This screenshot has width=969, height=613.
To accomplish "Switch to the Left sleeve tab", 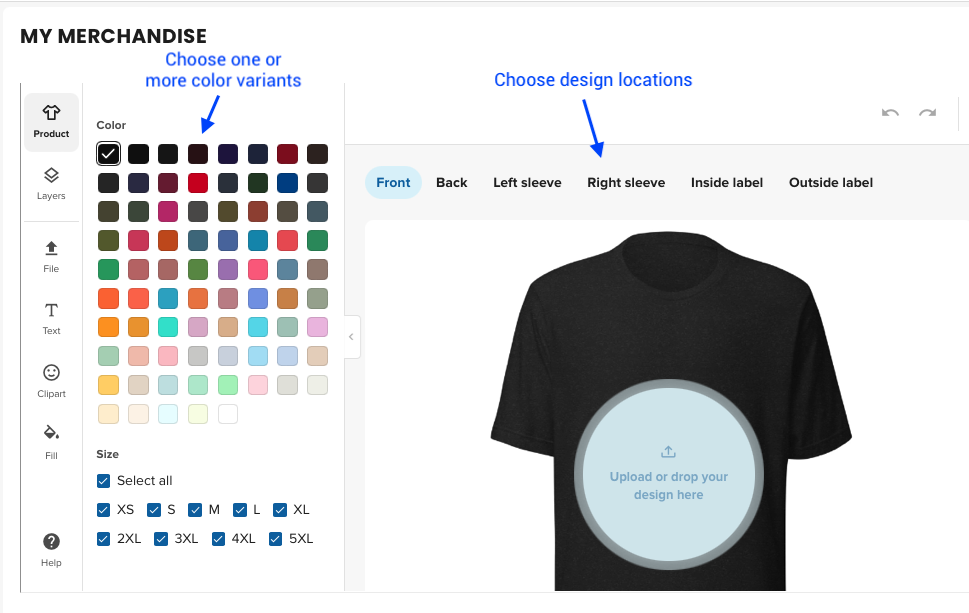I will tap(527, 182).
